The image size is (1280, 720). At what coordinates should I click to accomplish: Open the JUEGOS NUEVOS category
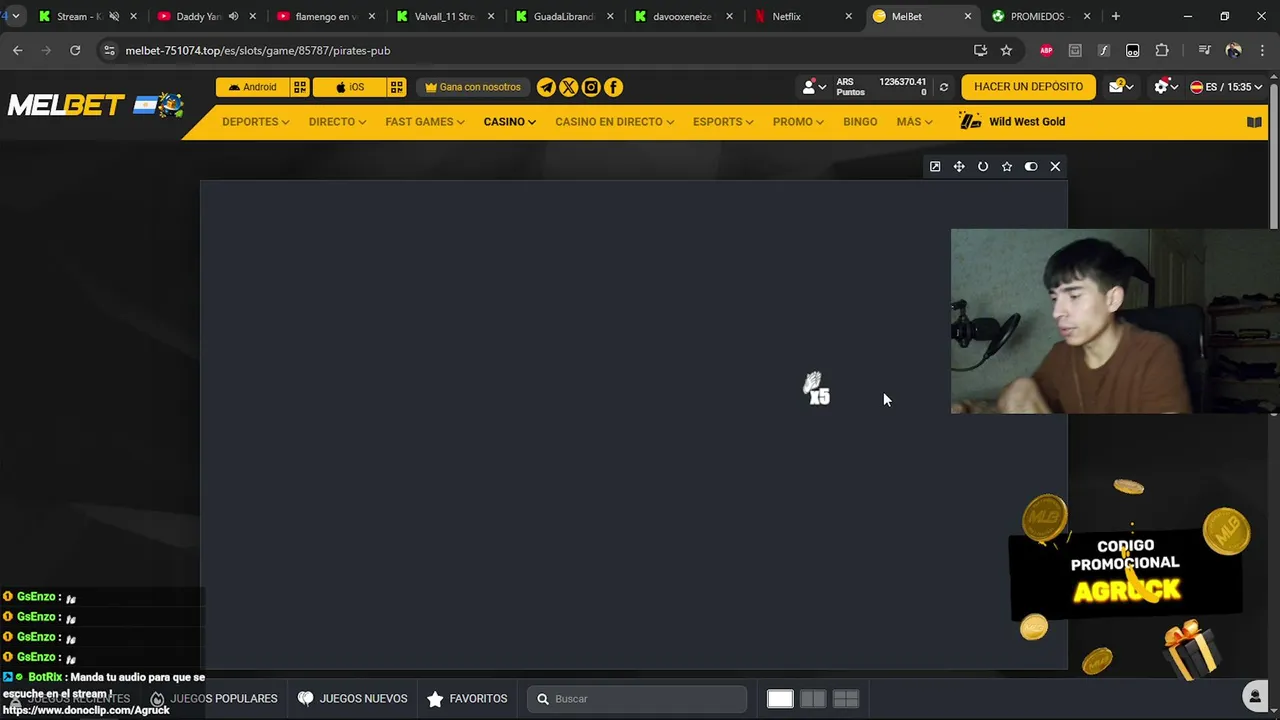point(352,699)
